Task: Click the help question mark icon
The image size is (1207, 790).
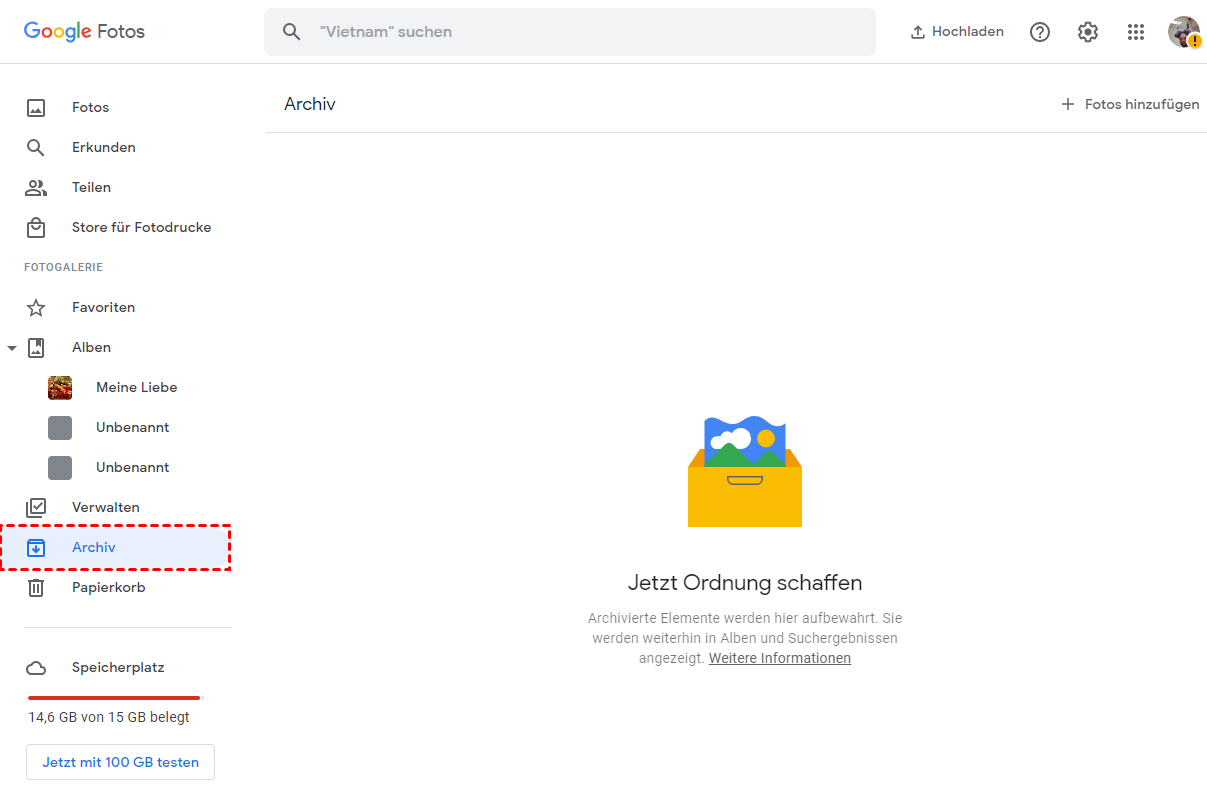Action: pos(1040,32)
